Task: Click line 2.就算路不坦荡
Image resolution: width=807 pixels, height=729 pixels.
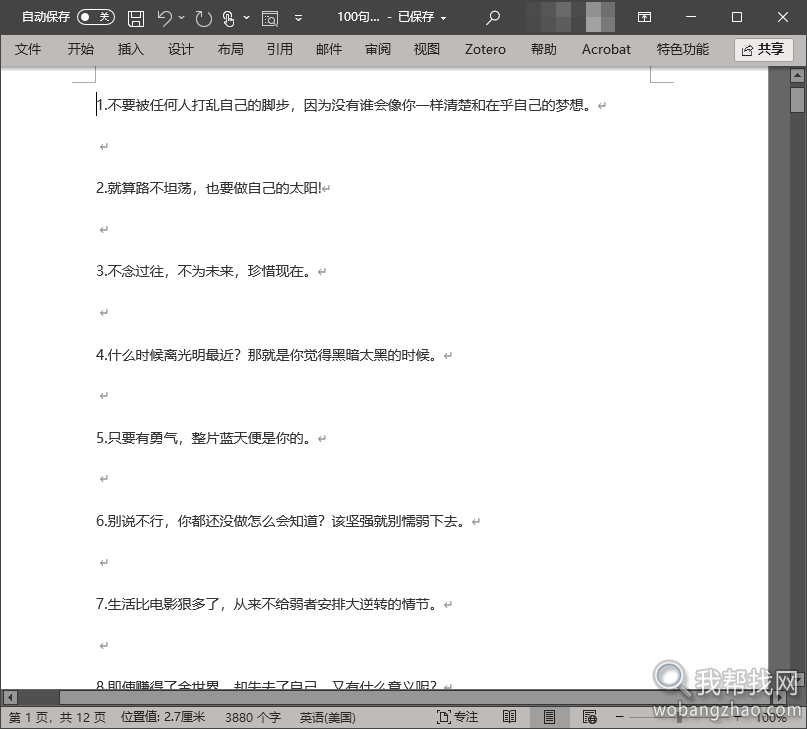Action: coord(208,188)
